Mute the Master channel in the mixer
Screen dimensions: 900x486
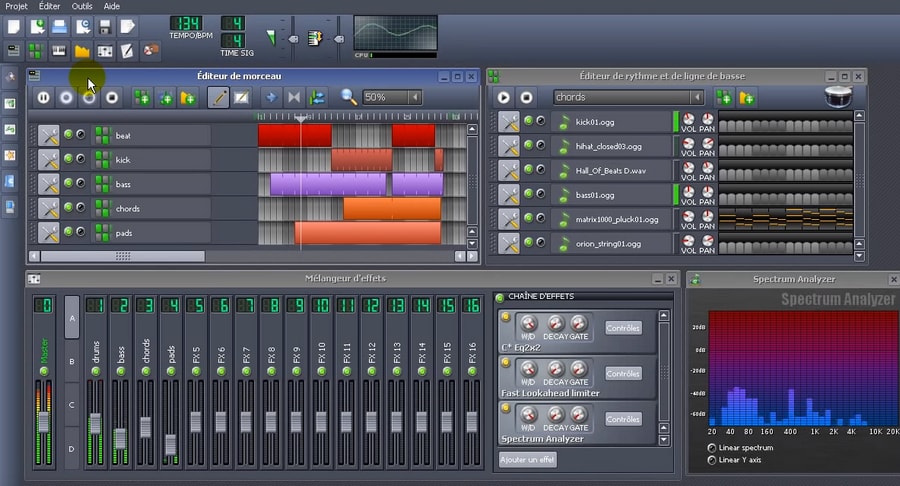[x=44, y=372]
